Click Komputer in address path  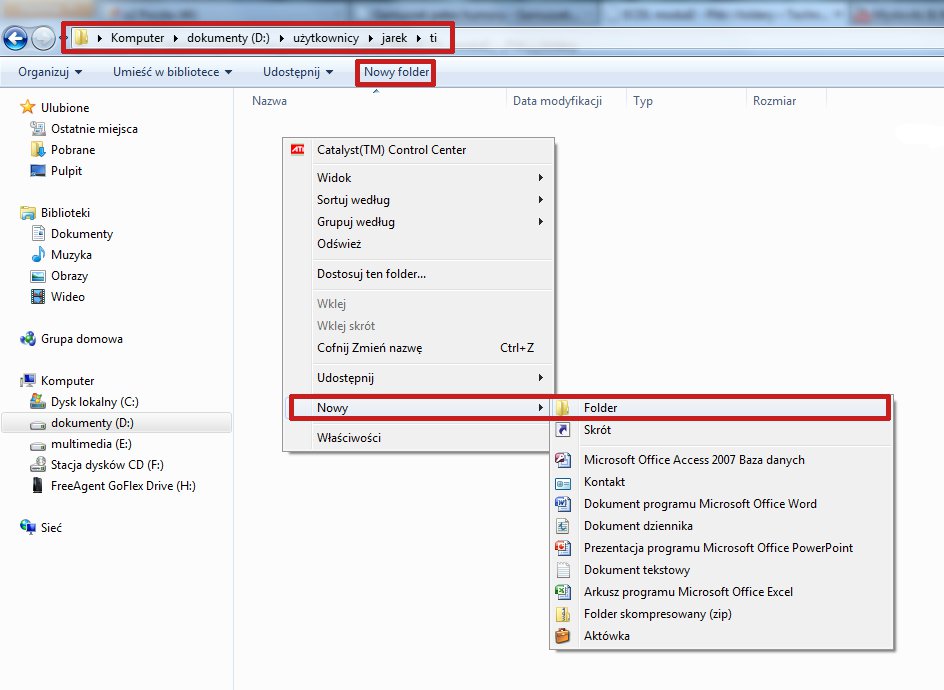pyautogui.click(x=137, y=38)
